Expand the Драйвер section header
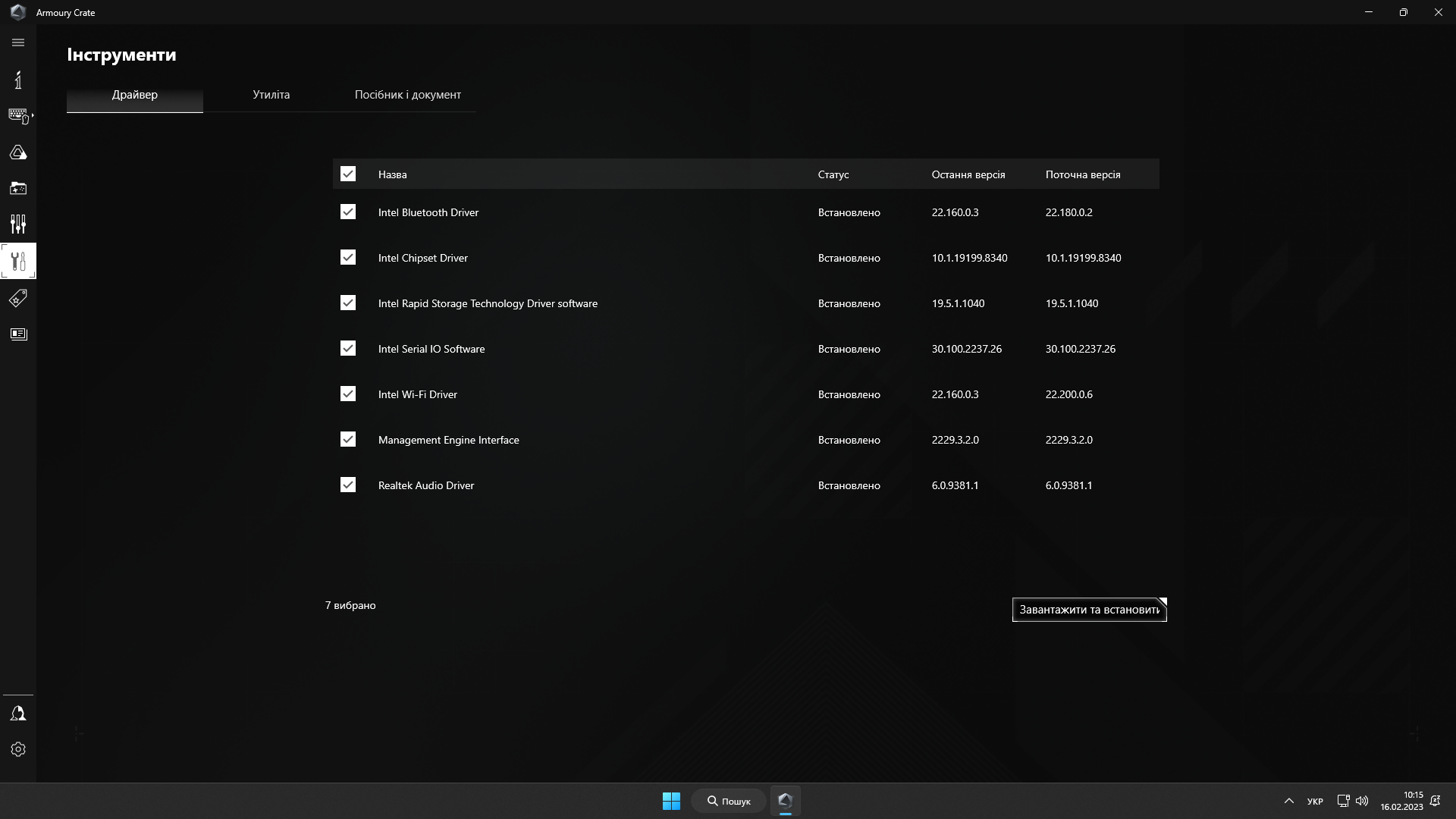 pos(134,94)
